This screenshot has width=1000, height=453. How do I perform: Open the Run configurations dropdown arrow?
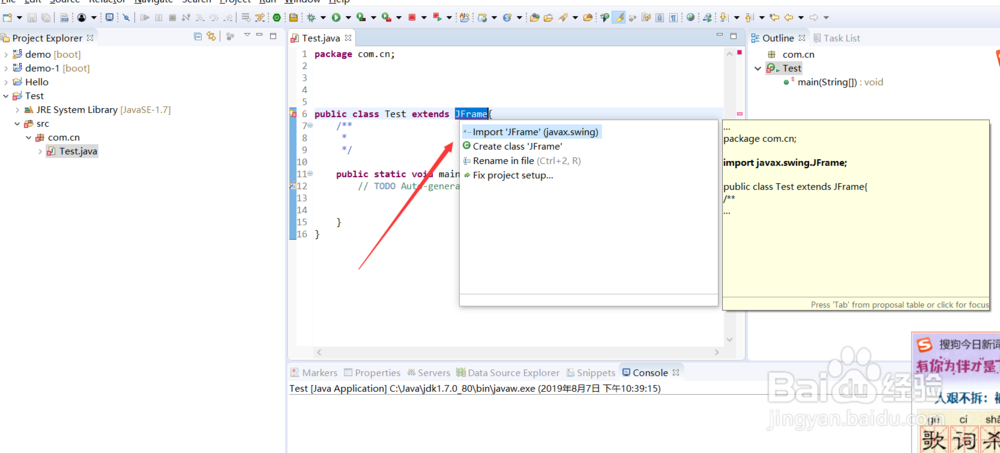point(348,17)
